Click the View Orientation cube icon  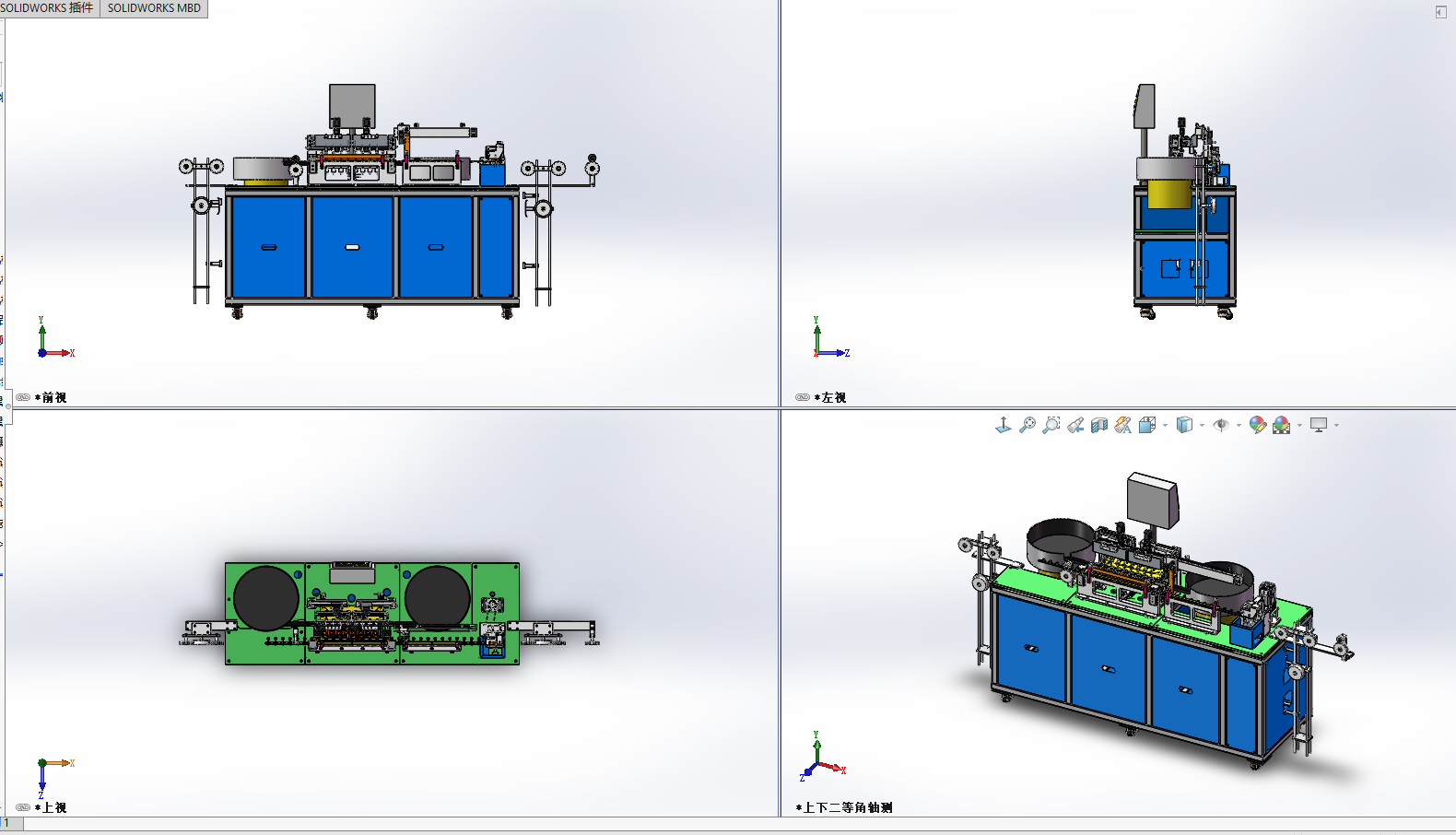point(1147,425)
